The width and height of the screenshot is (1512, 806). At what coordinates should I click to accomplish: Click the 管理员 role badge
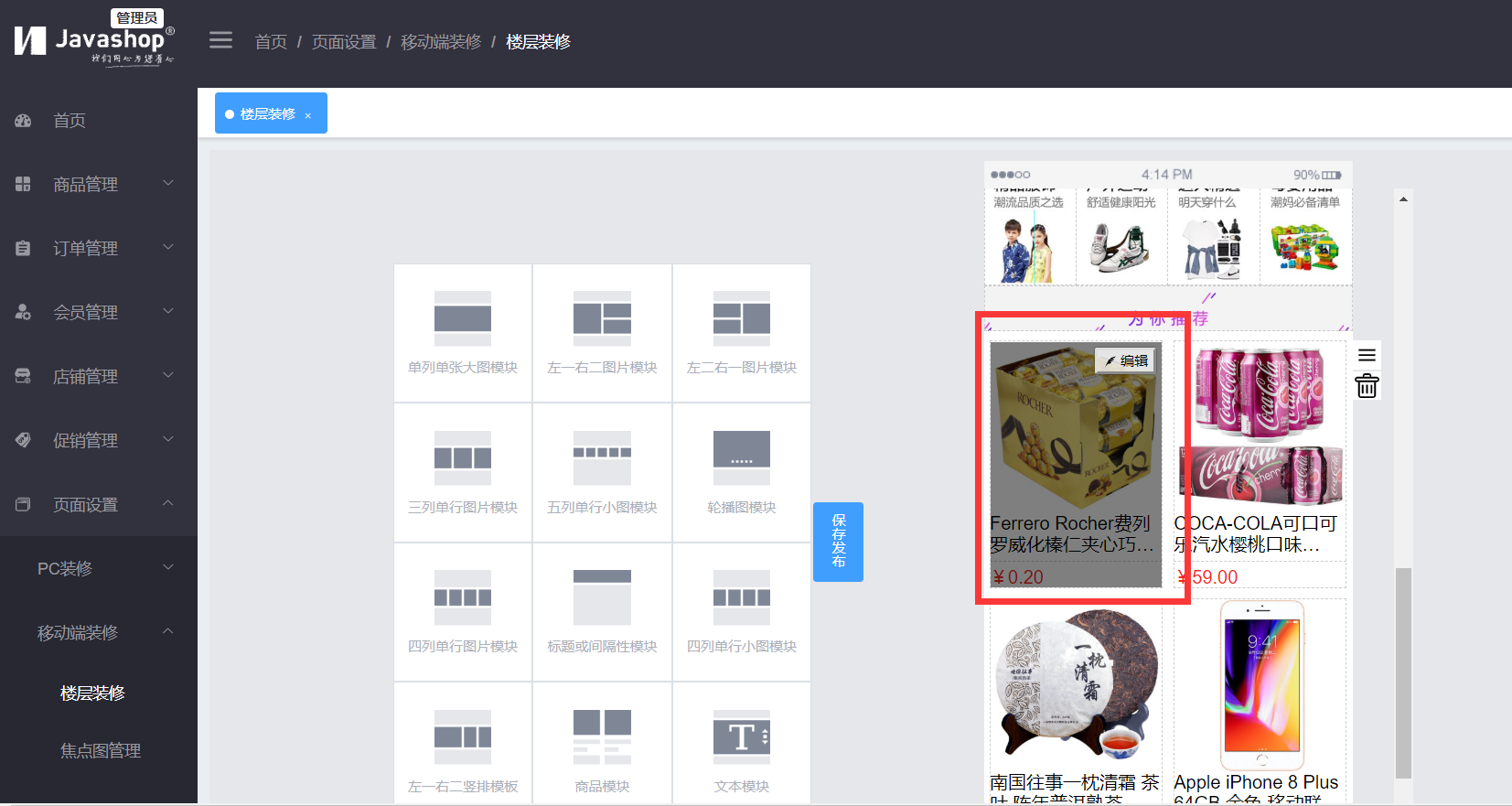[137, 17]
